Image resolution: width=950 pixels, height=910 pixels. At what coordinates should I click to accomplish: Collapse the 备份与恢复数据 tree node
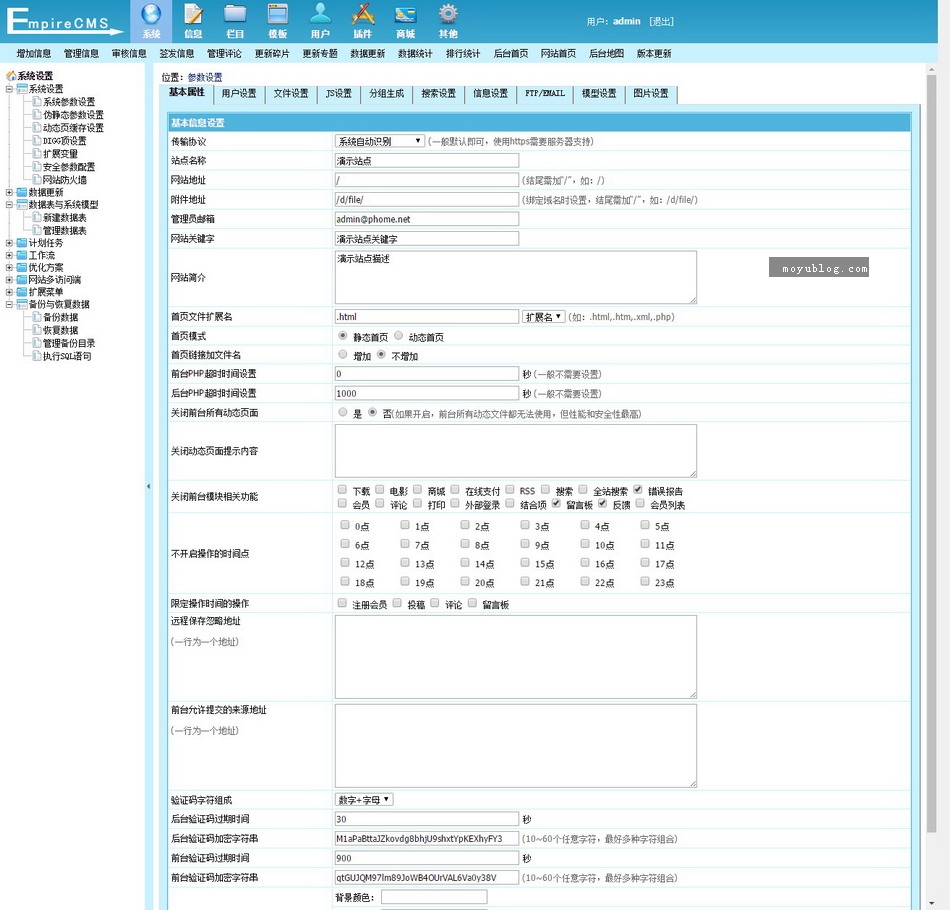tap(9, 304)
